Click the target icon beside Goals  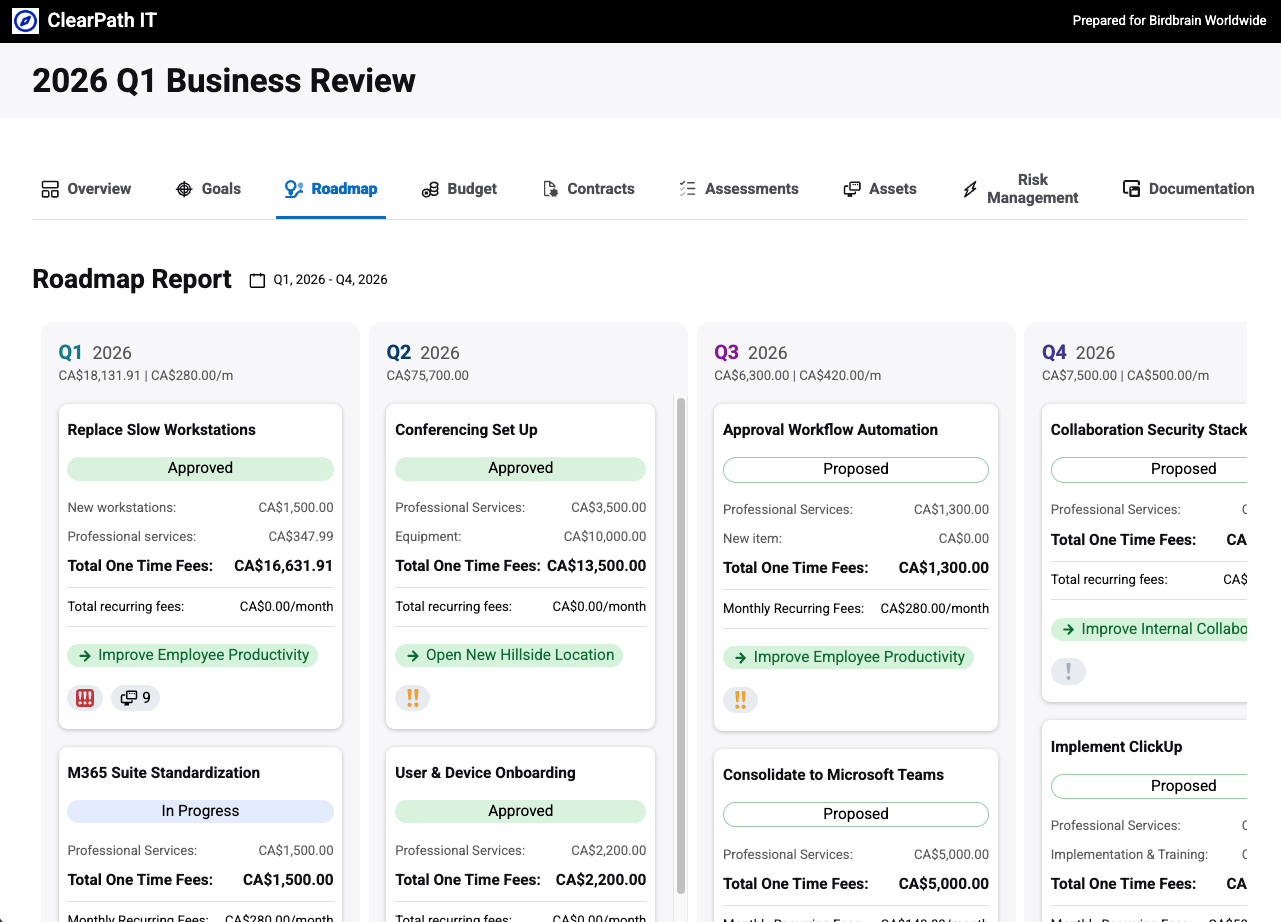point(183,188)
